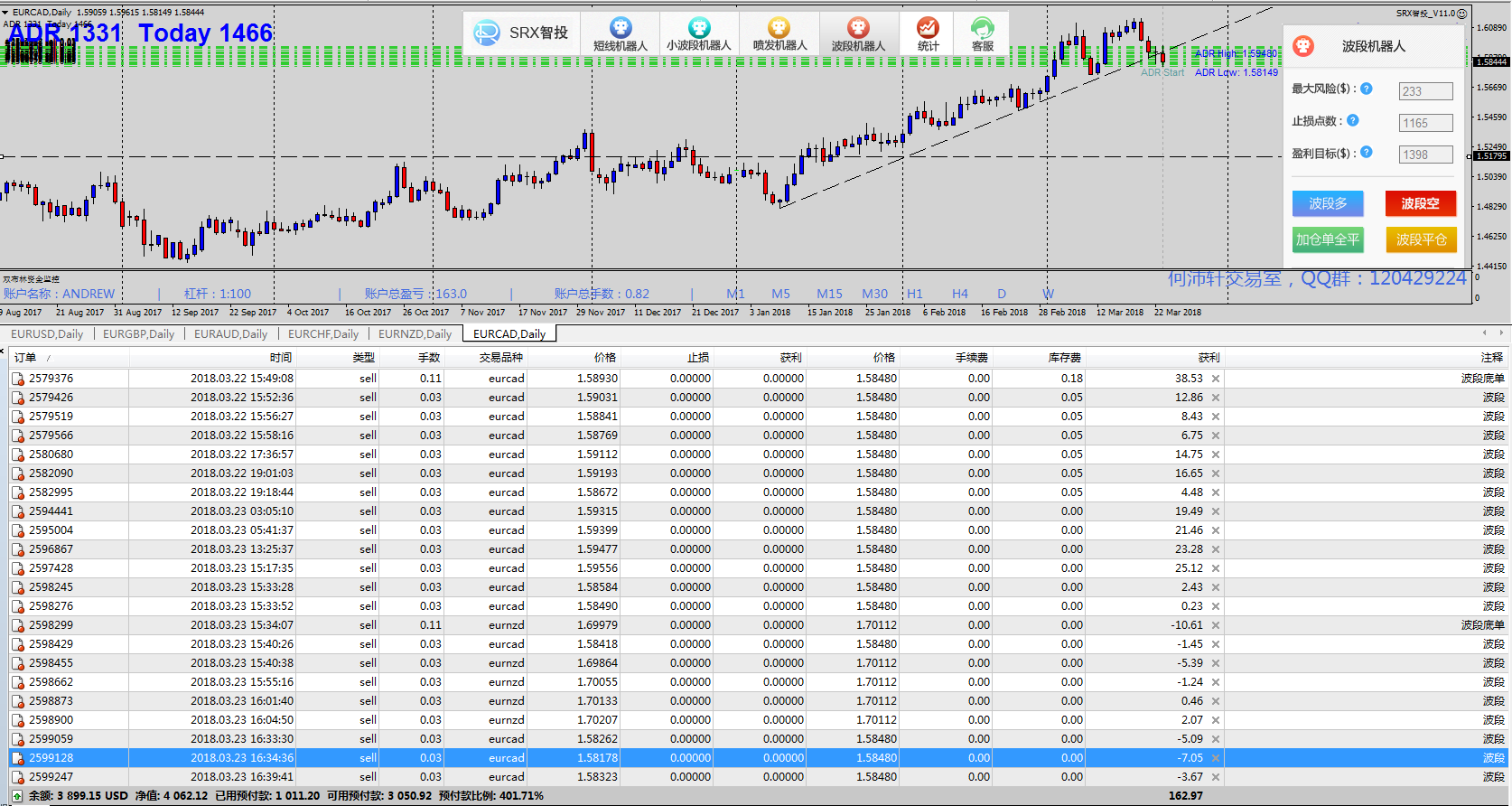1512x806 pixels.
Task: Focus the 止损点数 input field showing 1165
Action: (1426, 123)
